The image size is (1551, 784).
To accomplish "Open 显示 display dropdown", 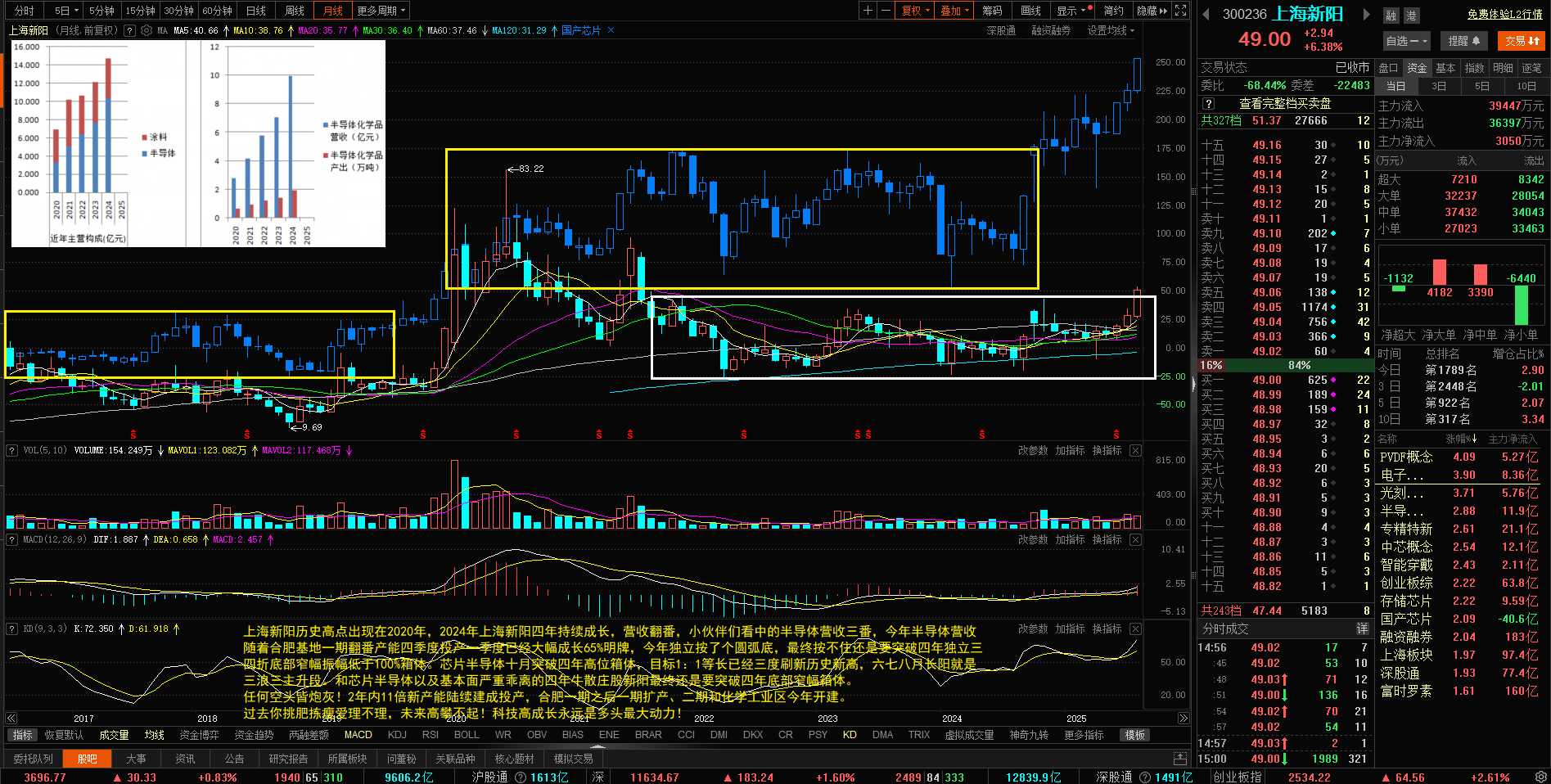I will click(x=1072, y=11).
